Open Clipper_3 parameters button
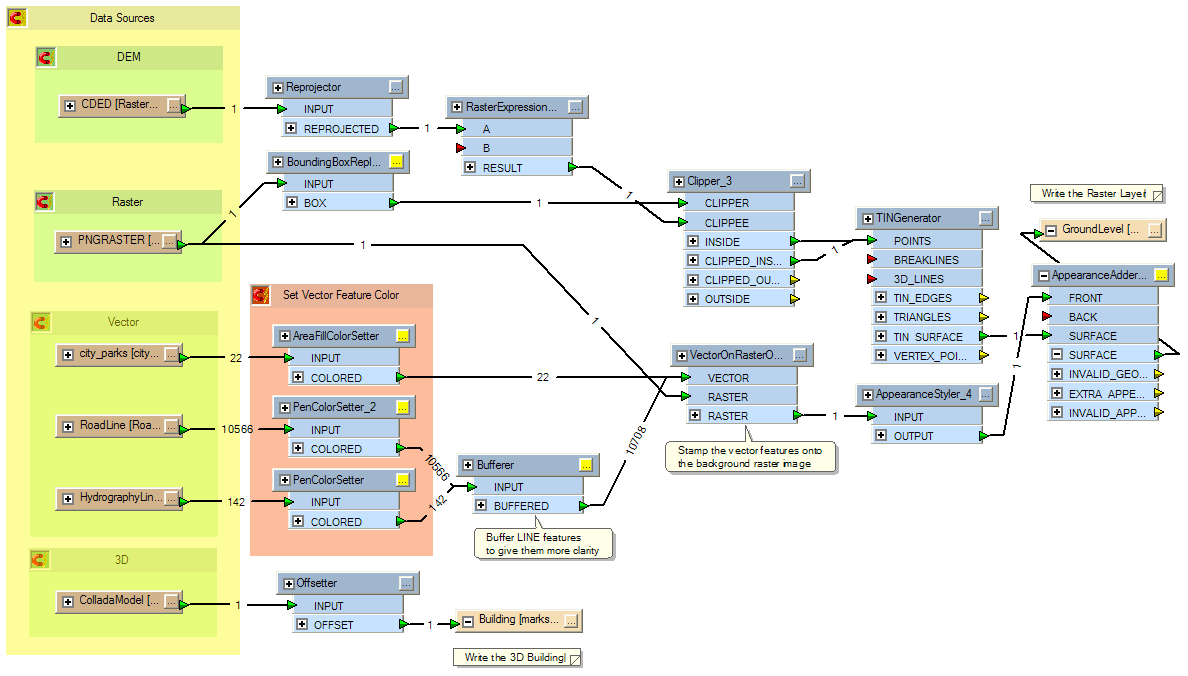 tap(797, 181)
